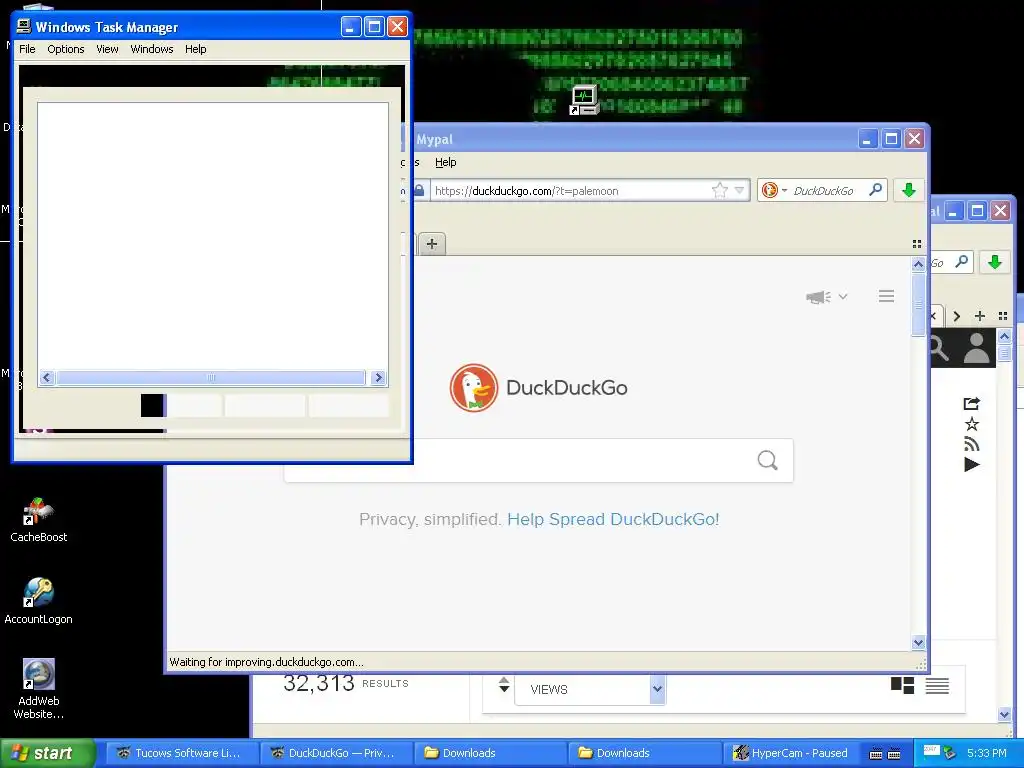
Task: Open Windows menu in Task Manager
Action: [x=152, y=49]
